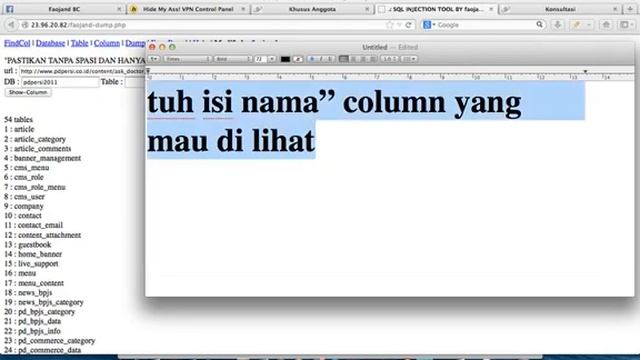Apply underline in TextEdit toolbar
This screenshot has width=640, height=360.
(330, 59)
